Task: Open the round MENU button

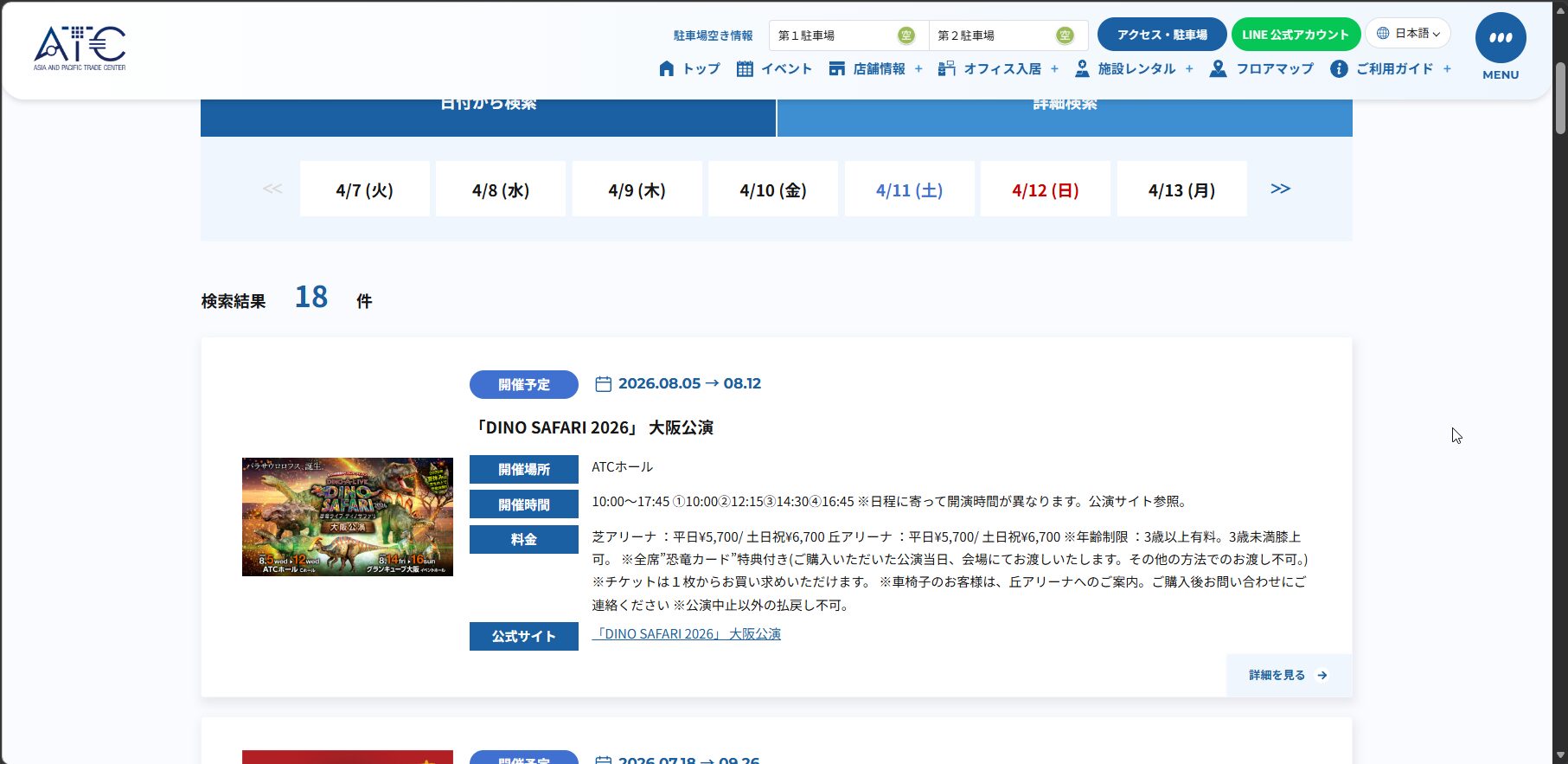Action: click(x=1501, y=38)
